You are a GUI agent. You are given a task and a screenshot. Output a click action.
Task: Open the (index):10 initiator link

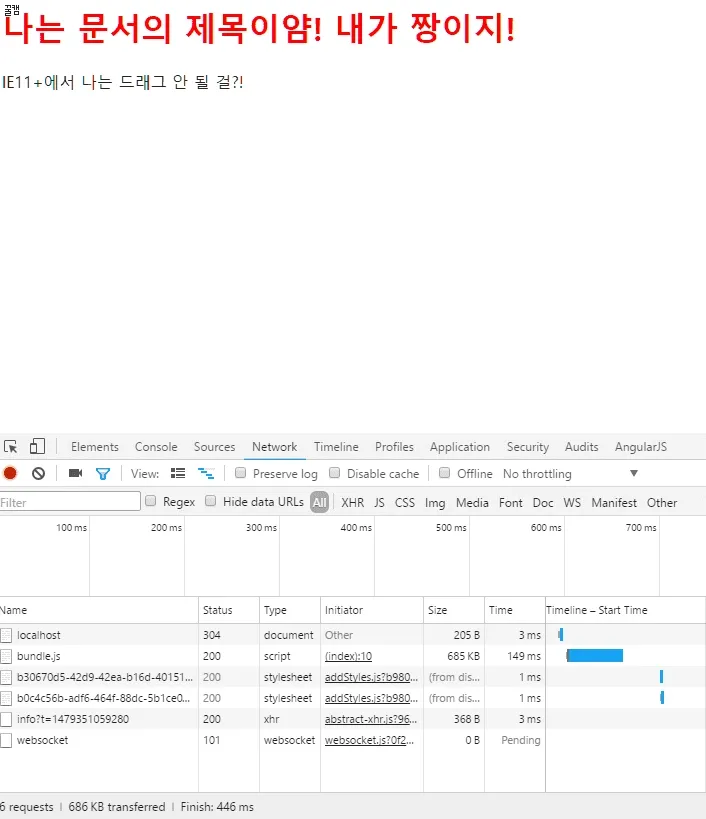(x=348, y=657)
